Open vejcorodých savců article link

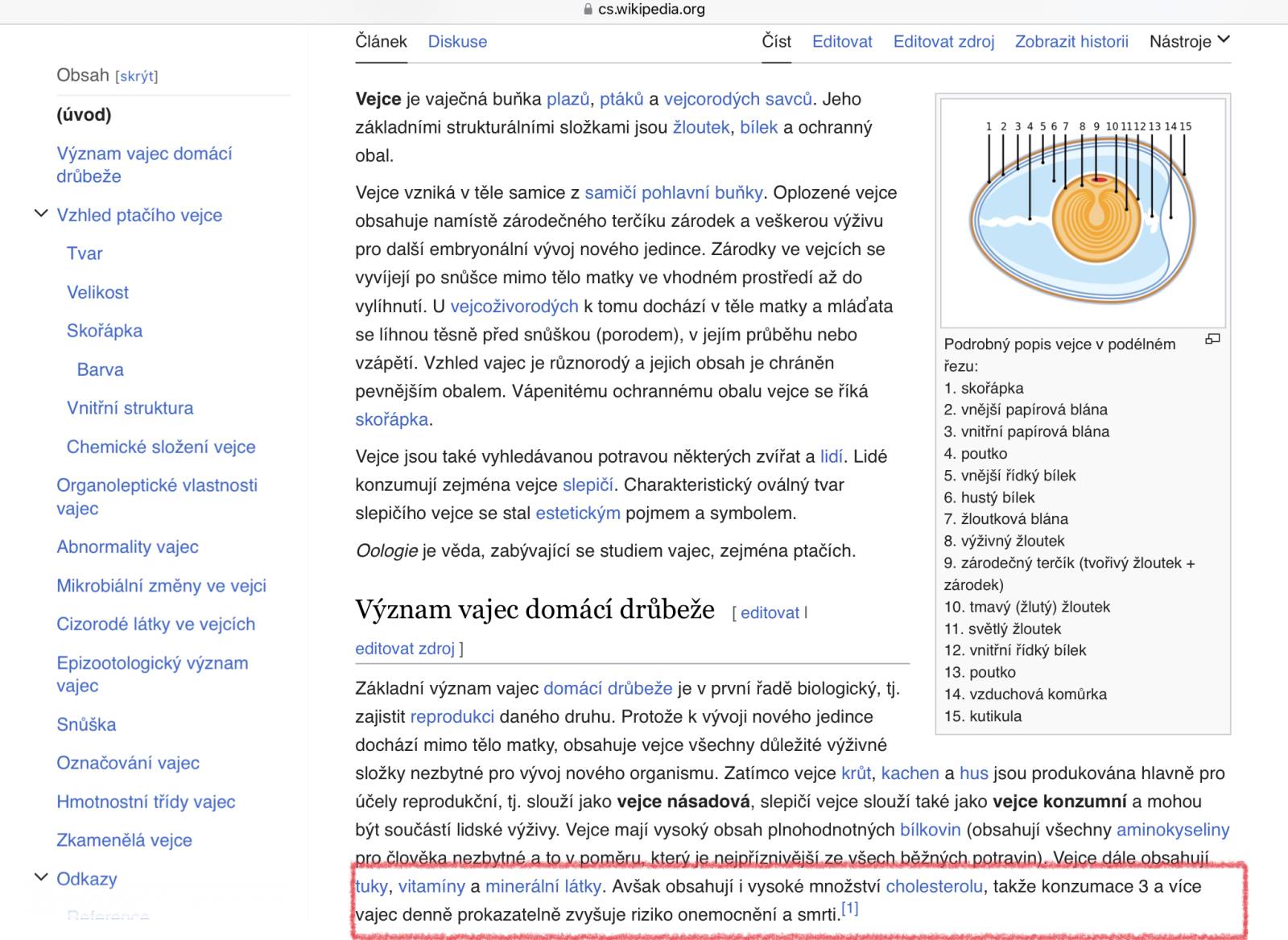(737, 99)
